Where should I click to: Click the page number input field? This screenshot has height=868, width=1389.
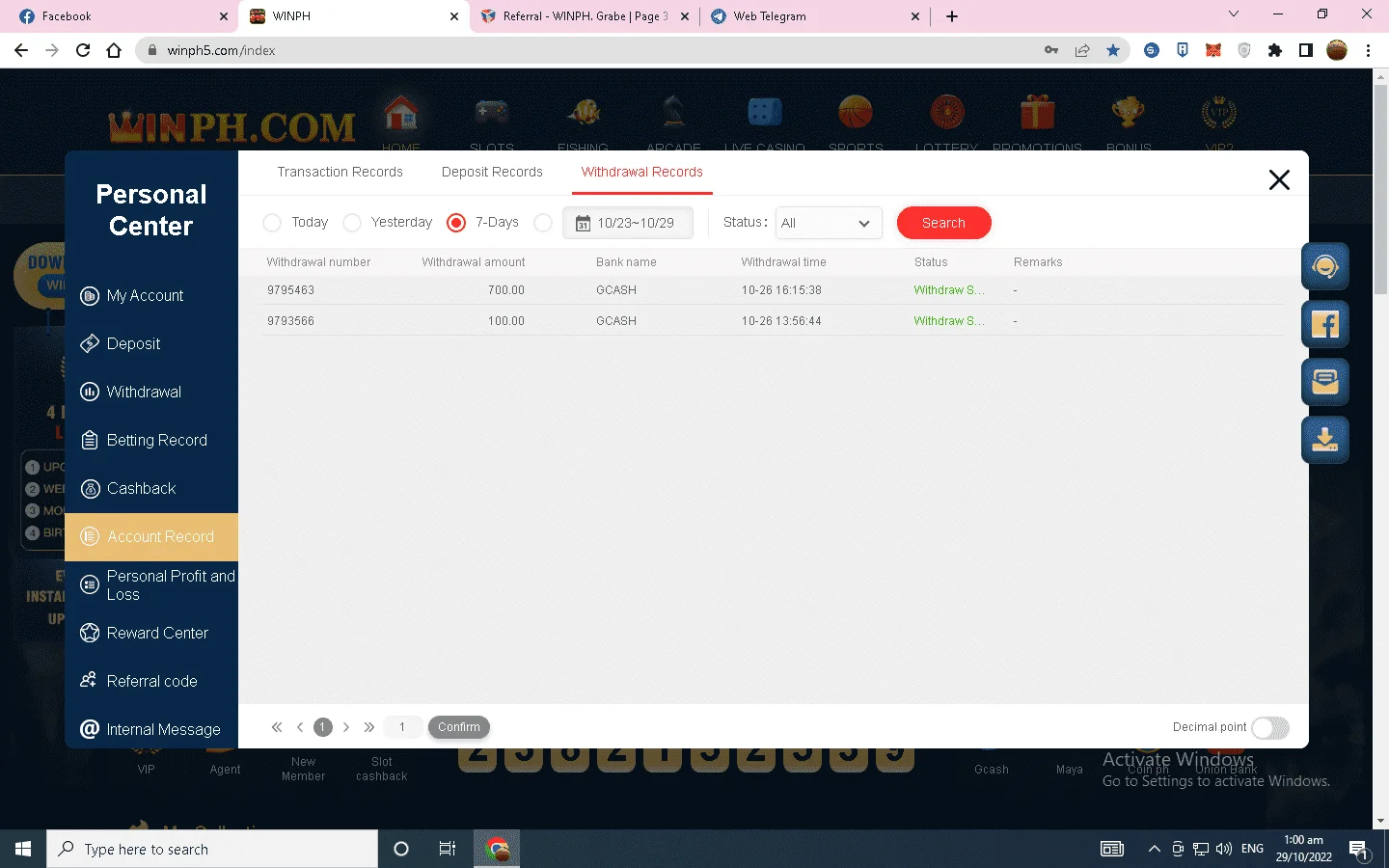(x=402, y=727)
